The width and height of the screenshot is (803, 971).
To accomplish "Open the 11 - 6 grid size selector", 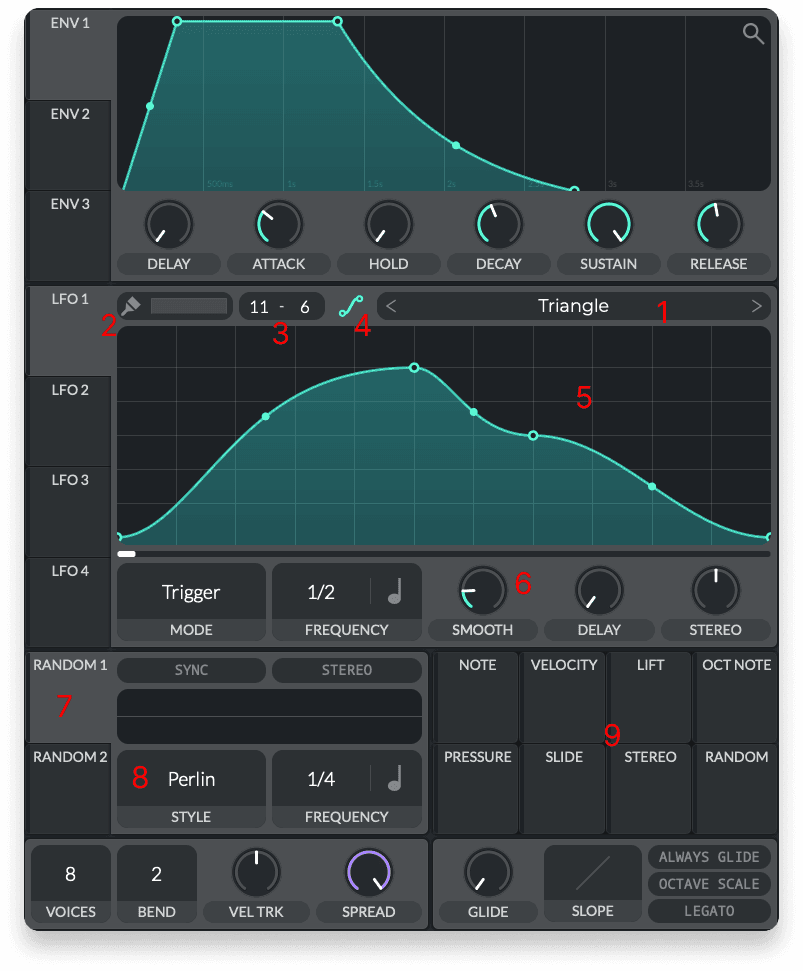I will (x=282, y=306).
